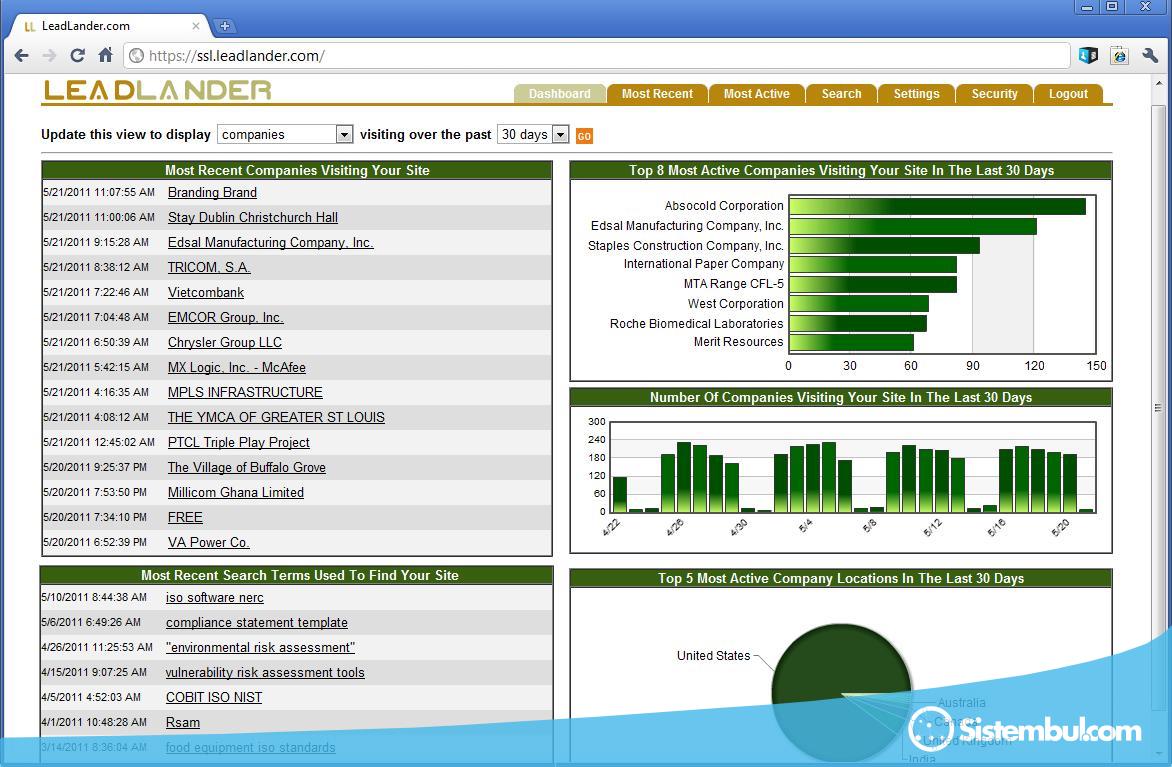
Task: Go to the Security tab
Action: coord(994,94)
